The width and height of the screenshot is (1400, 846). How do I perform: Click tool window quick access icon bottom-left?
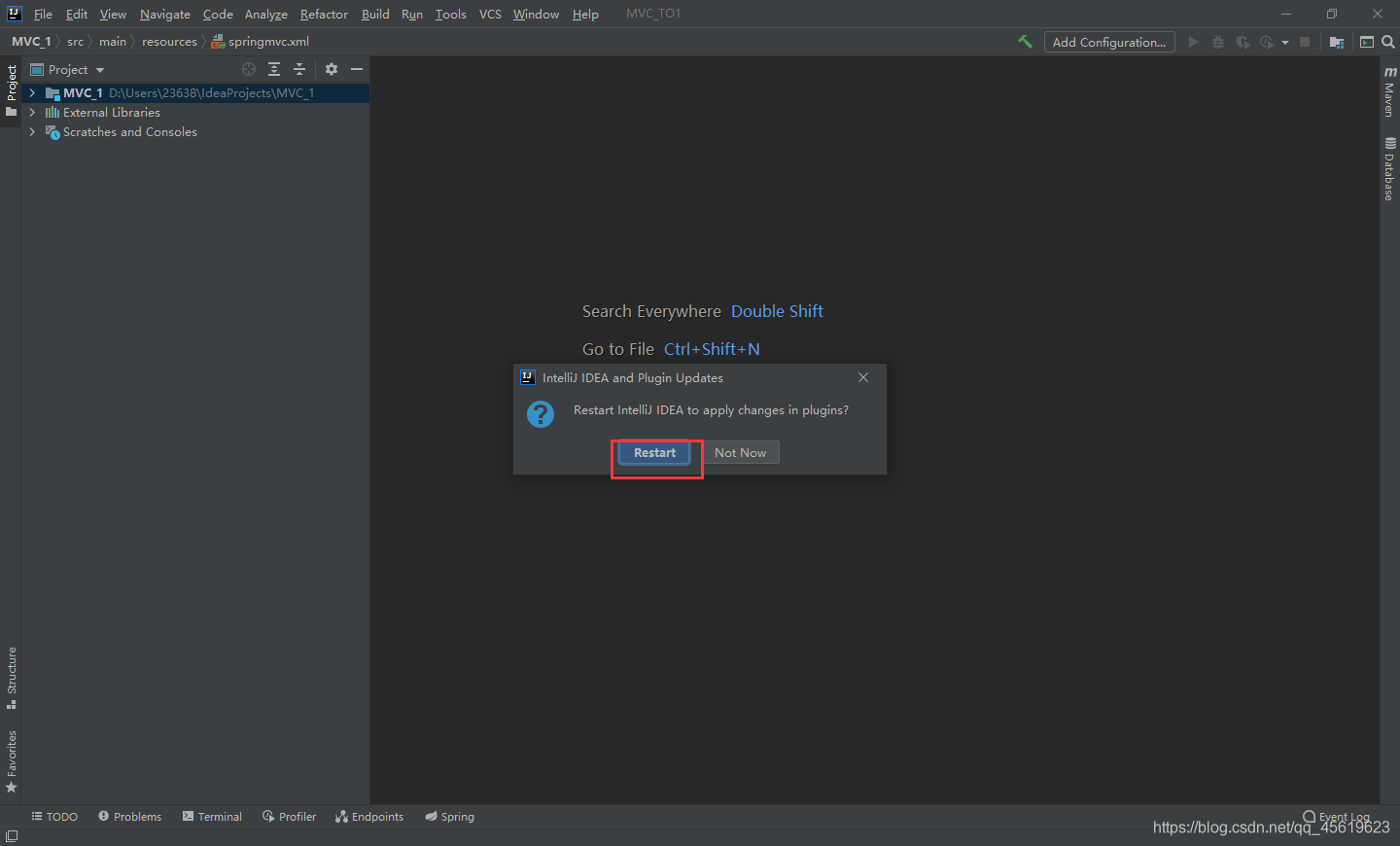12,836
